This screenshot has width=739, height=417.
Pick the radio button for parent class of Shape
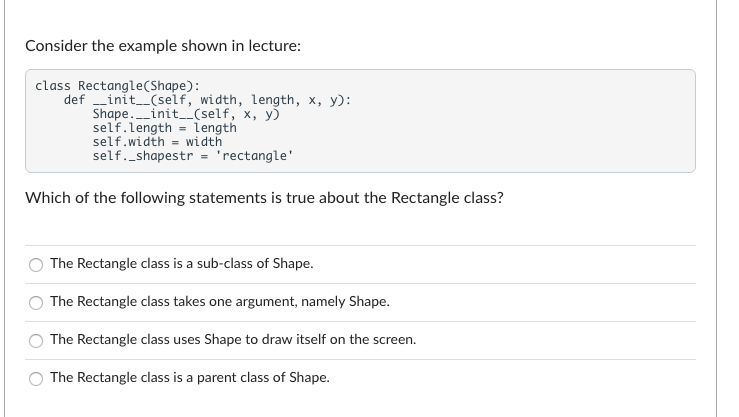point(36,379)
